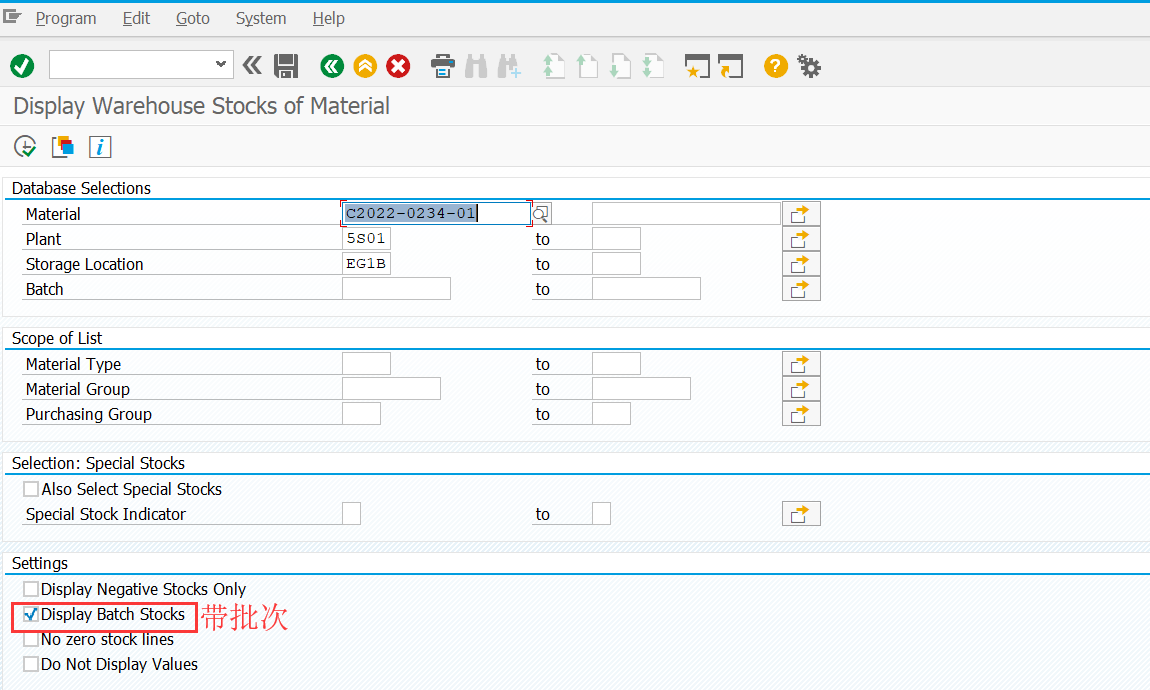Enable No zero stock lines

30,639
